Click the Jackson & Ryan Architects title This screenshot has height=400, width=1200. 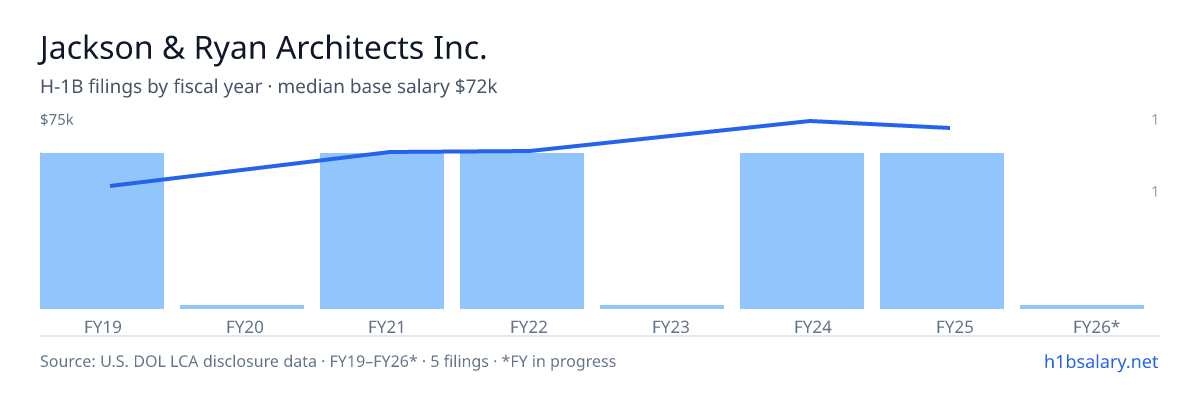click(264, 48)
